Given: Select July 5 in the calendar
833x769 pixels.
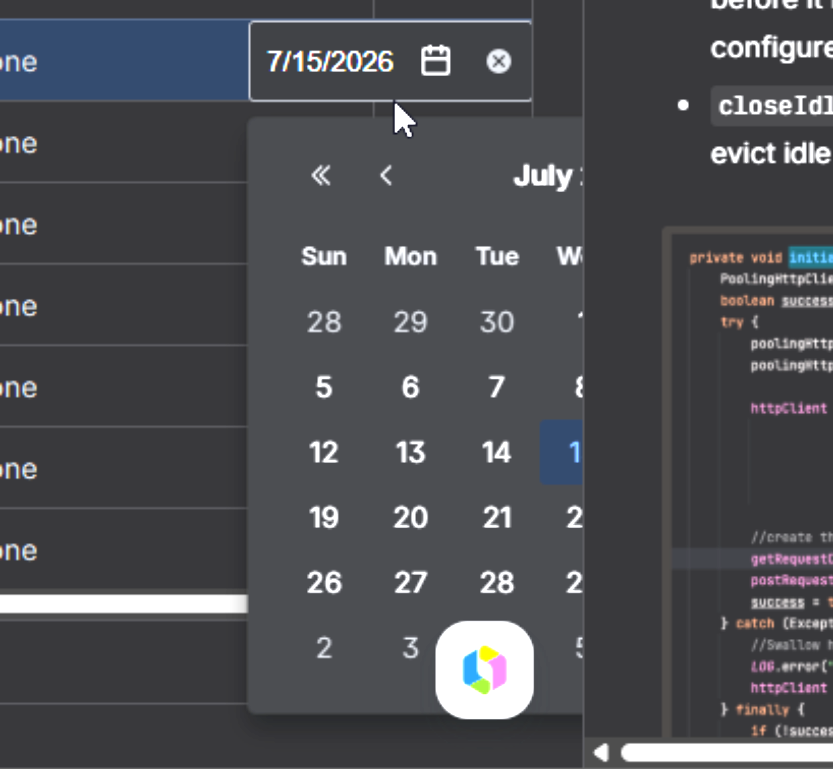Looking at the screenshot, I should point(324,387).
